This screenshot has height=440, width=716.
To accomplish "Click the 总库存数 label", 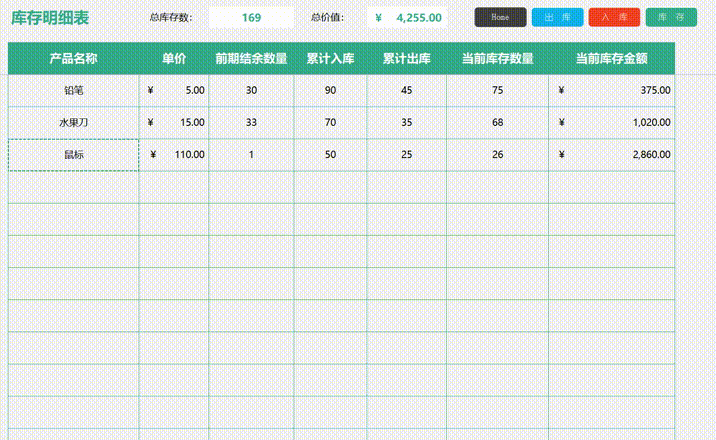I will pos(171,18).
